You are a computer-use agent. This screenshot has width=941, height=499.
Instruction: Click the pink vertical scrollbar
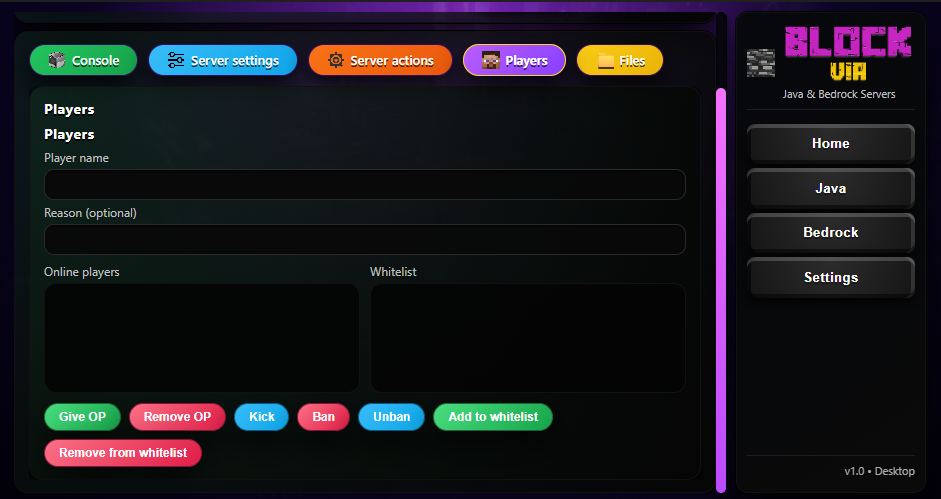pyautogui.click(x=720, y=290)
